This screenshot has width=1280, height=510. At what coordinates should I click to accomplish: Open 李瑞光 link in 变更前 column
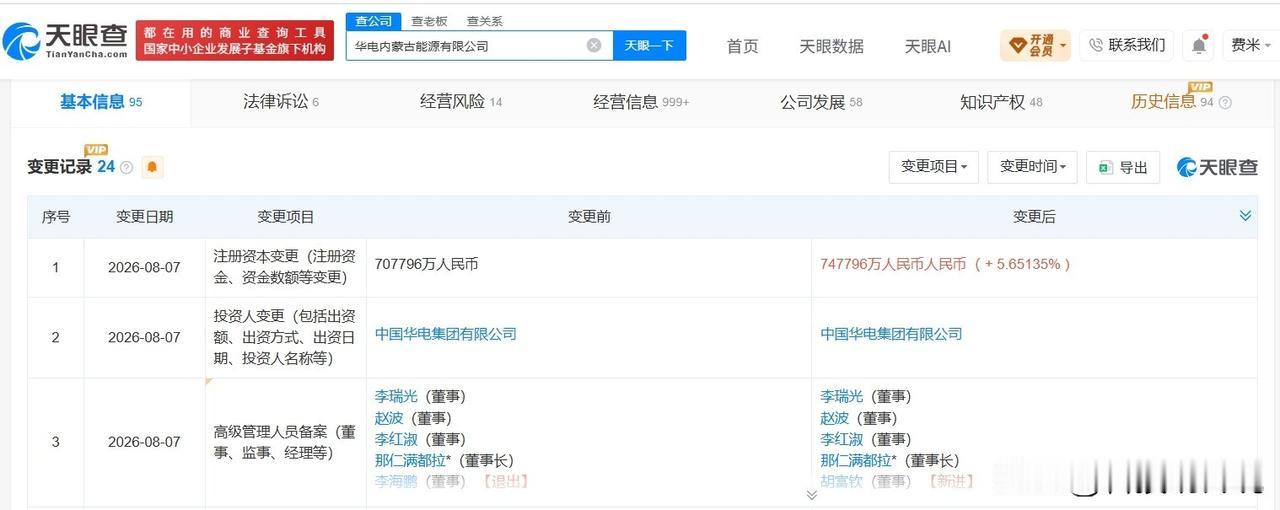(x=396, y=396)
